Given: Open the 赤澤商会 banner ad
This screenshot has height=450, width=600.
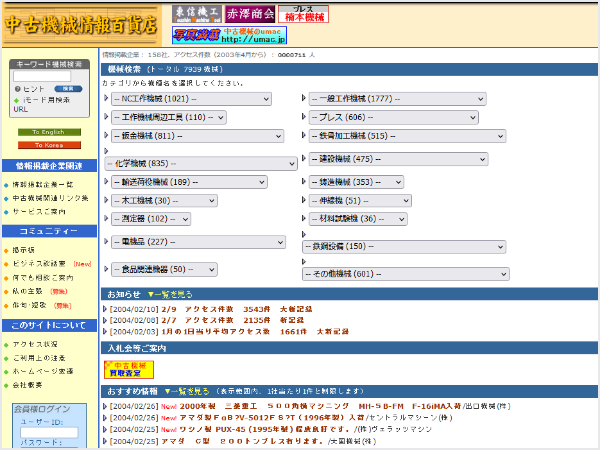Looking at the screenshot, I should 250,14.
